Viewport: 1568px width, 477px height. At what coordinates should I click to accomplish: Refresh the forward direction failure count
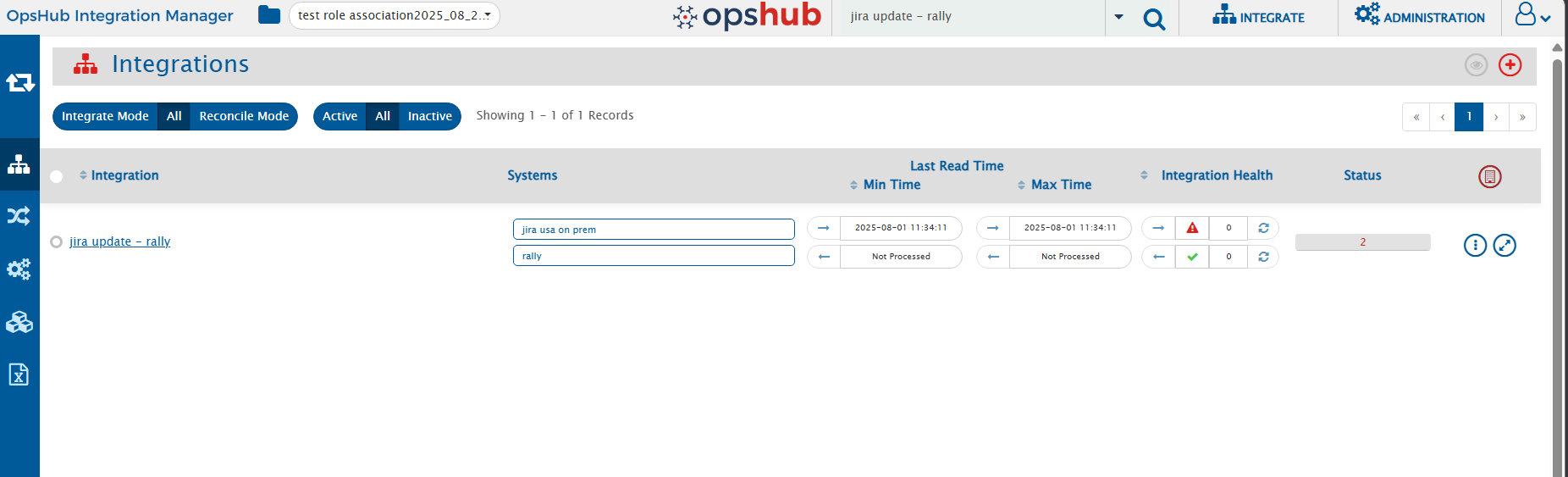1263,228
